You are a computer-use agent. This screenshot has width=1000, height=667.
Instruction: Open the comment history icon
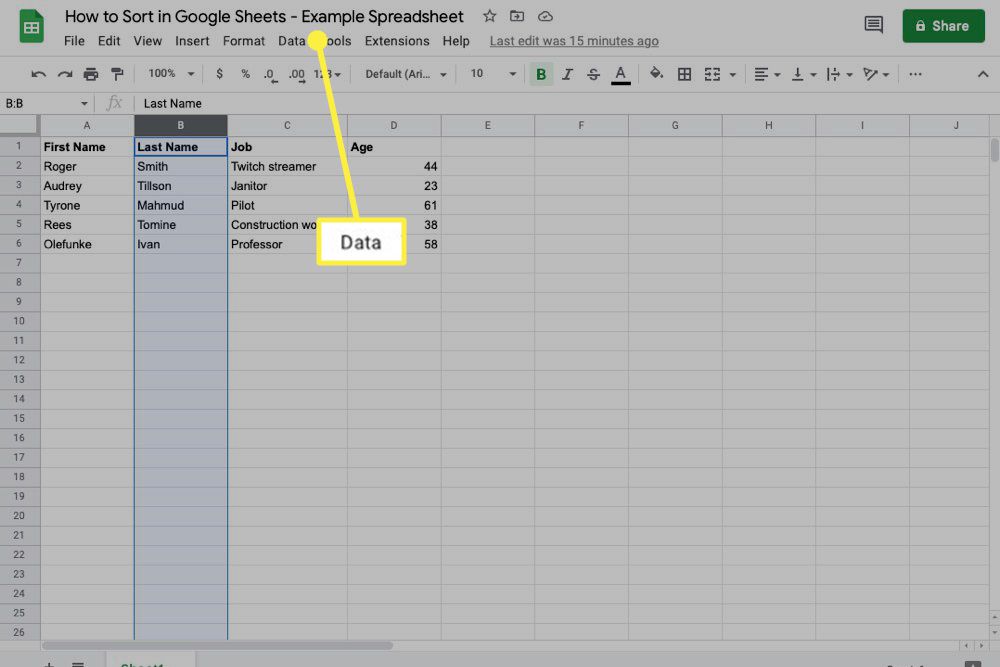point(874,26)
